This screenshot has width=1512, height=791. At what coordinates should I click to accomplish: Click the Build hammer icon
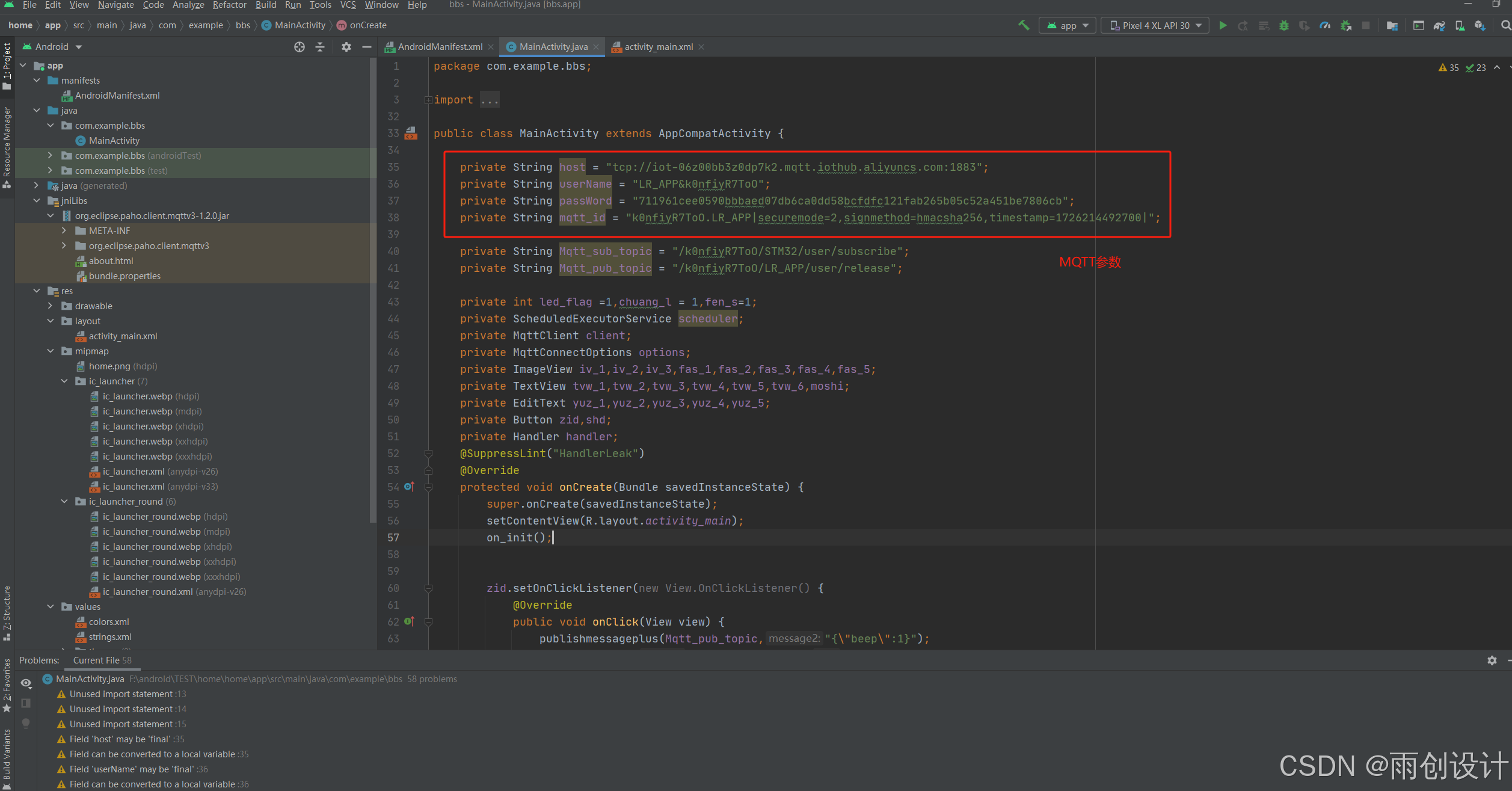[x=1024, y=25]
